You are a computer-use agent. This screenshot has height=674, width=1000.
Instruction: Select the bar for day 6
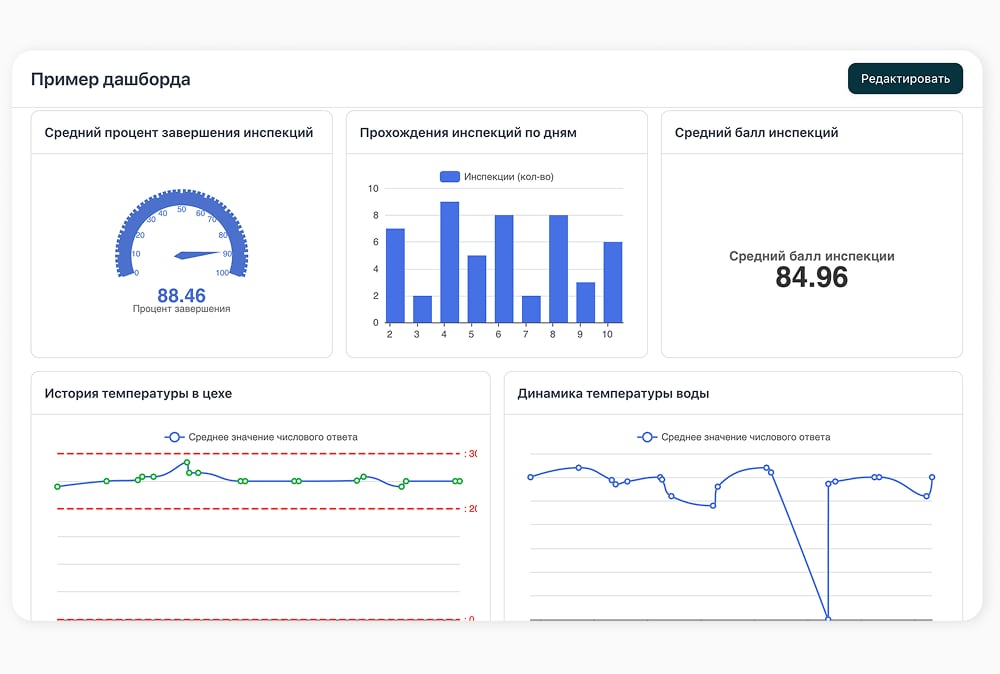click(504, 269)
